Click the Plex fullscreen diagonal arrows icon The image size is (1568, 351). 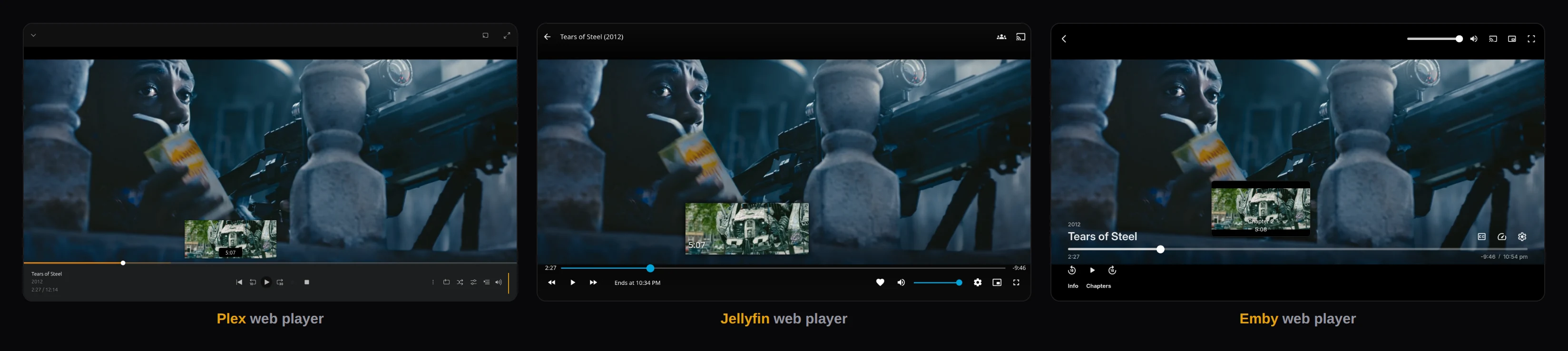(507, 35)
